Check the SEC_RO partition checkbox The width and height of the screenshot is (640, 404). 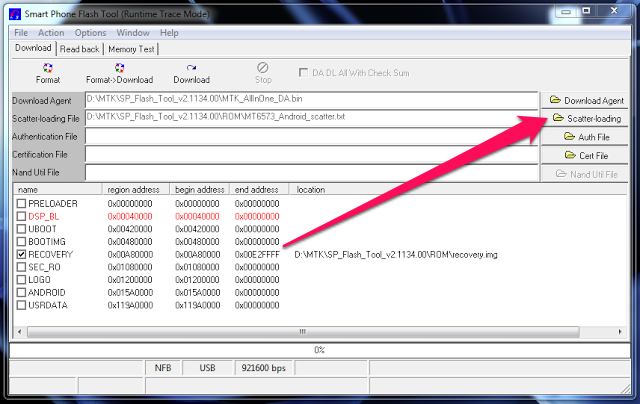(21, 267)
